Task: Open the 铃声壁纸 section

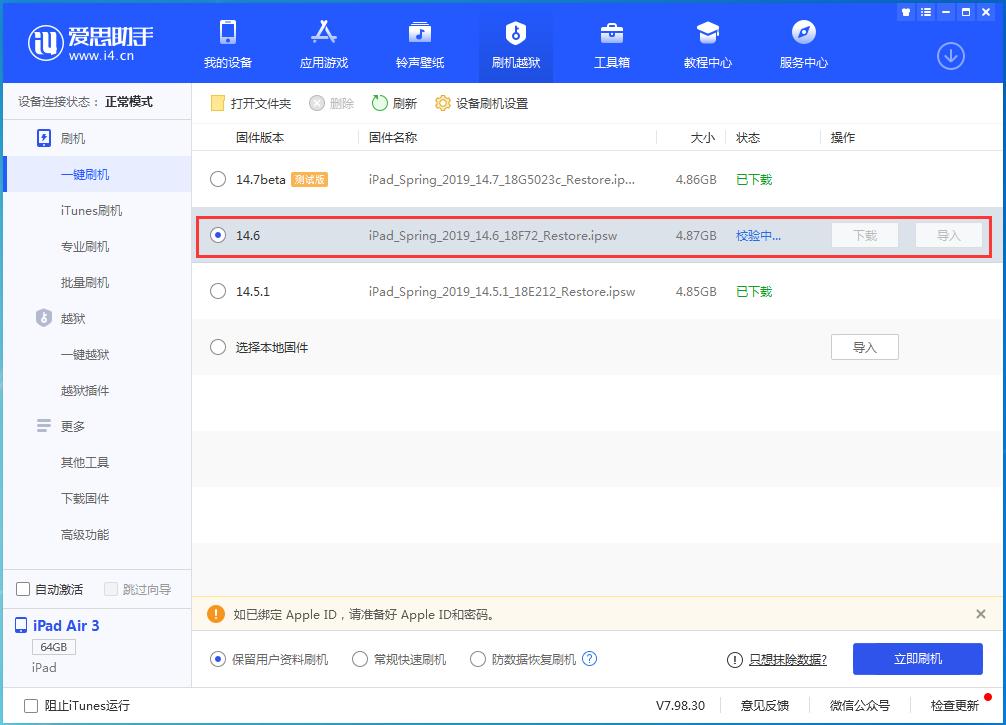Action: tap(419, 45)
